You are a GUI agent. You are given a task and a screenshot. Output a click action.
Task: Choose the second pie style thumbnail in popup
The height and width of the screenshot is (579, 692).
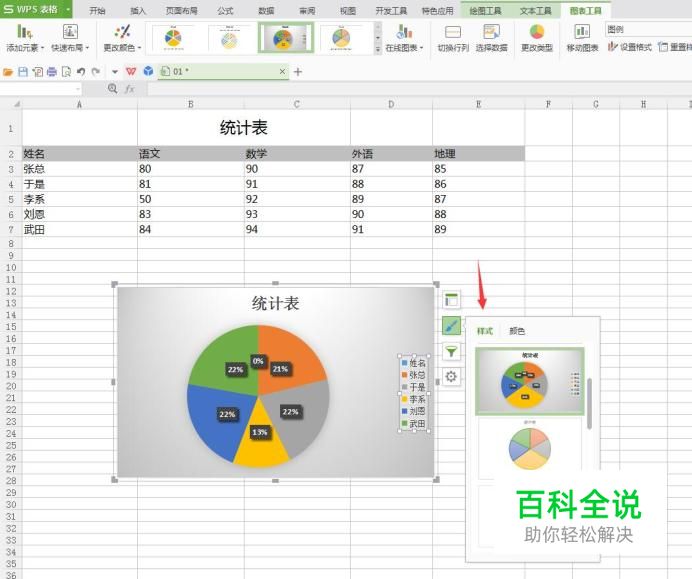click(530, 448)
